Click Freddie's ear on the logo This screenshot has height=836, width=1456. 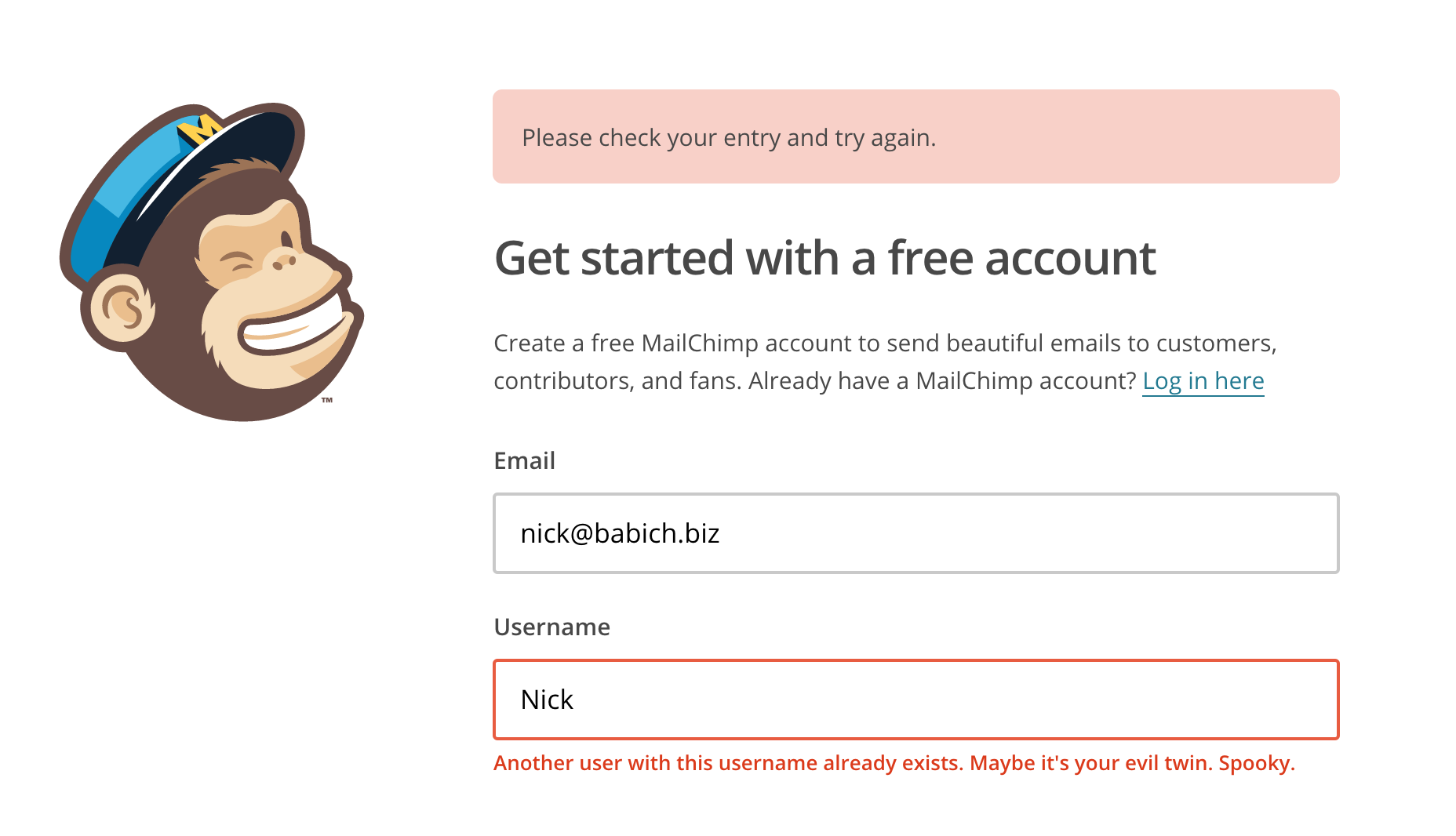click(122, 307)
